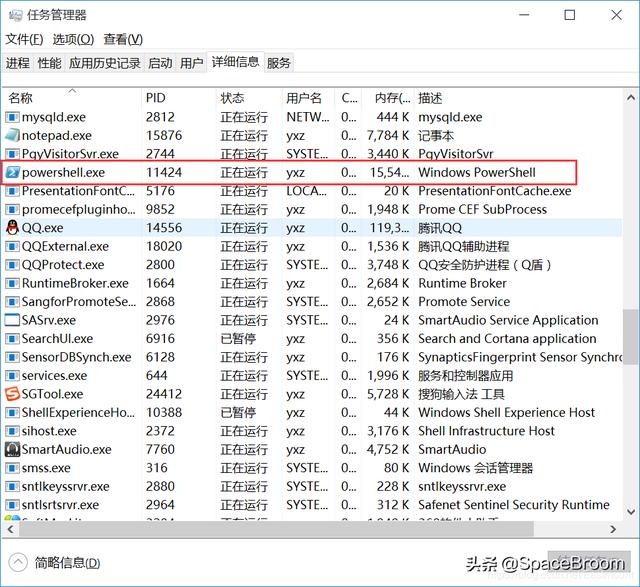Sort by the truncated C... column header
Image resolution: width=640 pixels, height=587 pixels.
point(349,98)
